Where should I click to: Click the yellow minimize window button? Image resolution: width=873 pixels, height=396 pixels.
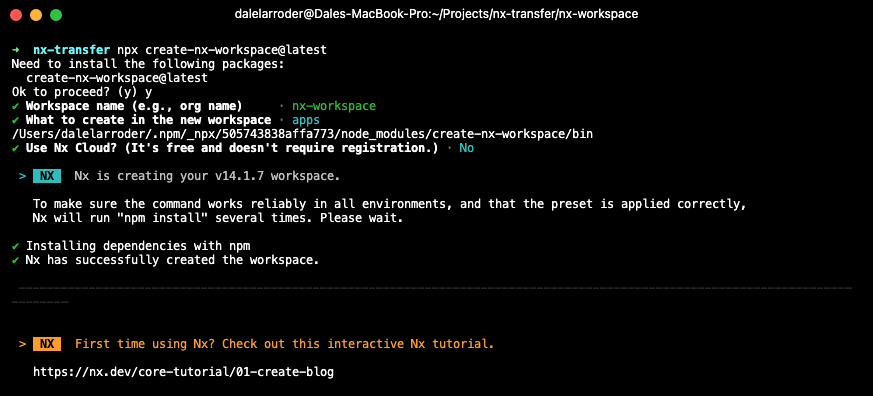point(36,15)
